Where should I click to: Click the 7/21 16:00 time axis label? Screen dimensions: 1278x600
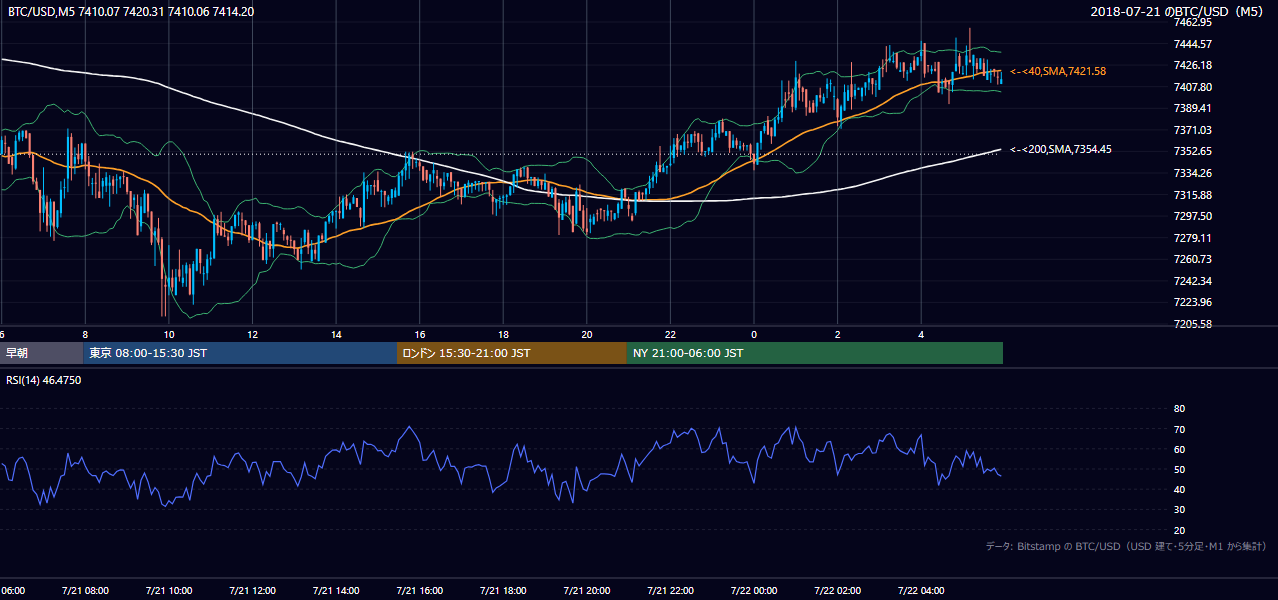(419, 591)
